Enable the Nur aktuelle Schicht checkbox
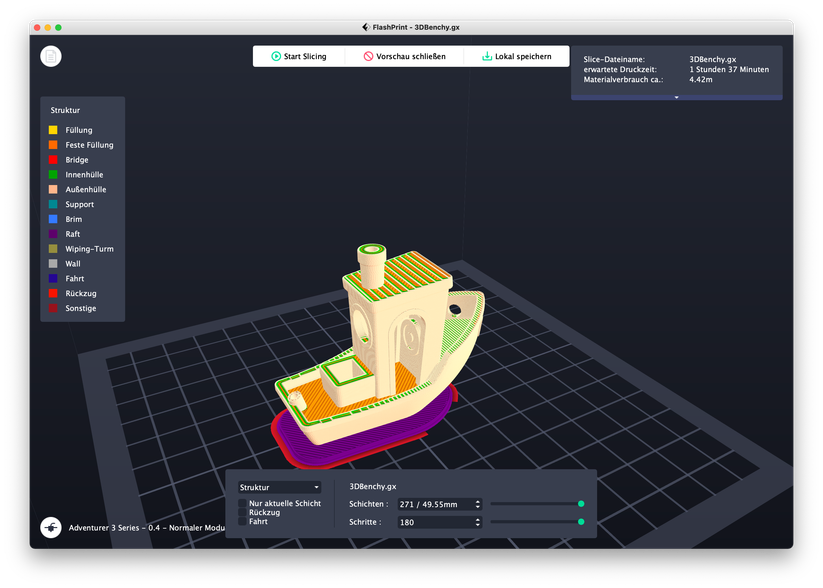Viewport: 823px width, 588px height. coord(242,503)
